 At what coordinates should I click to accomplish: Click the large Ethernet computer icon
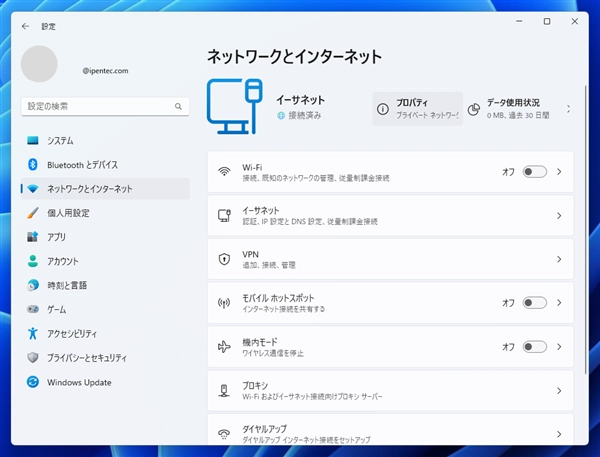click(235, 106)
